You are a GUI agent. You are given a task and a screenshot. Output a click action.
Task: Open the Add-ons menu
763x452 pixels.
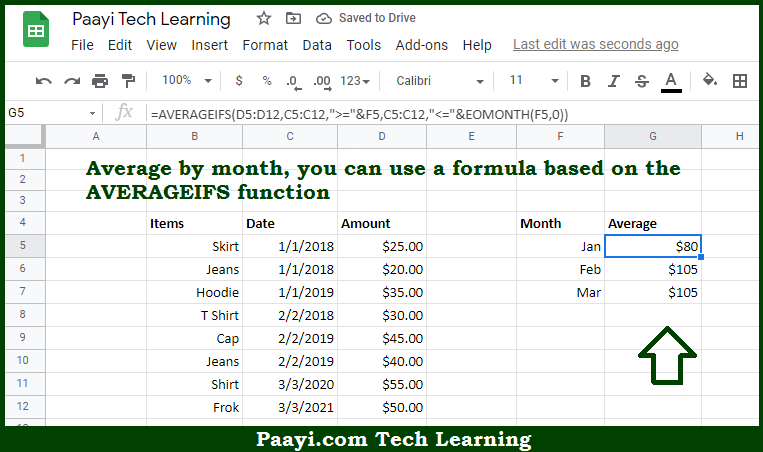[421, 45]
